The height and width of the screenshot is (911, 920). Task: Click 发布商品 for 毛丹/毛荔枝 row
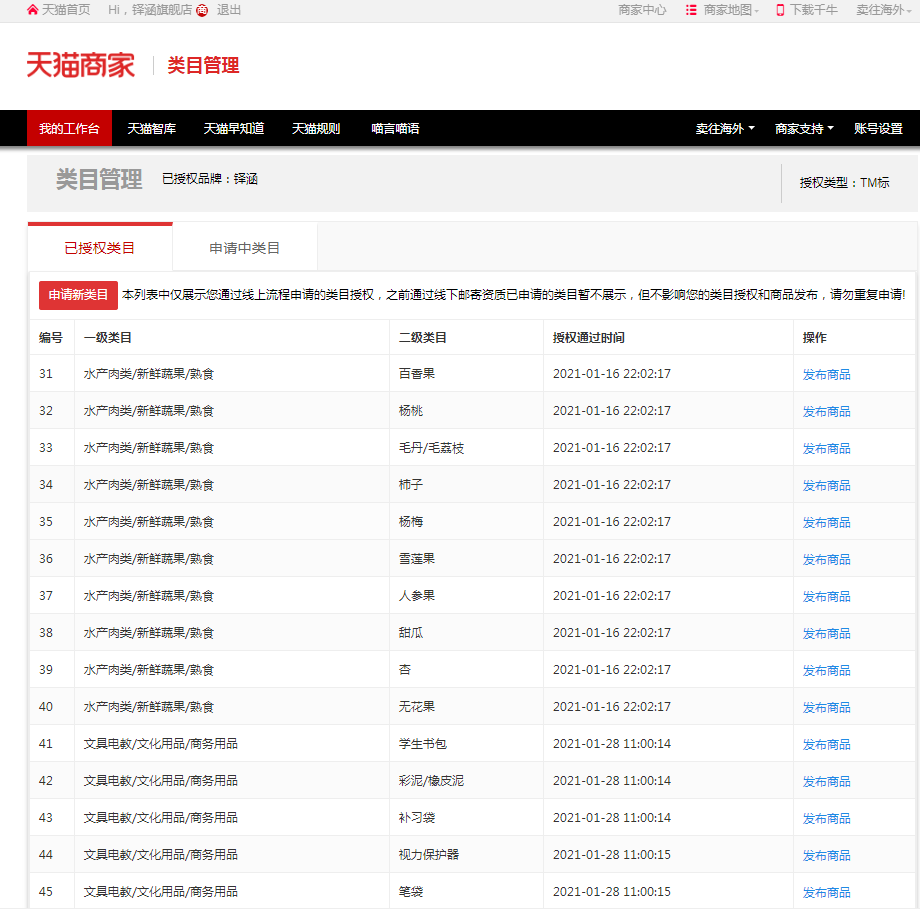826,448
